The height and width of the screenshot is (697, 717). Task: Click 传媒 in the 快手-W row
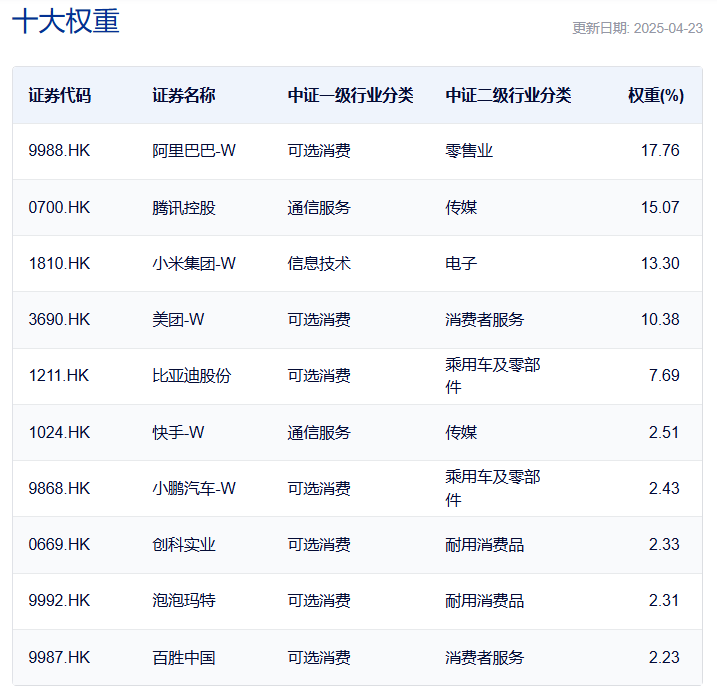(x=461, y=432)
